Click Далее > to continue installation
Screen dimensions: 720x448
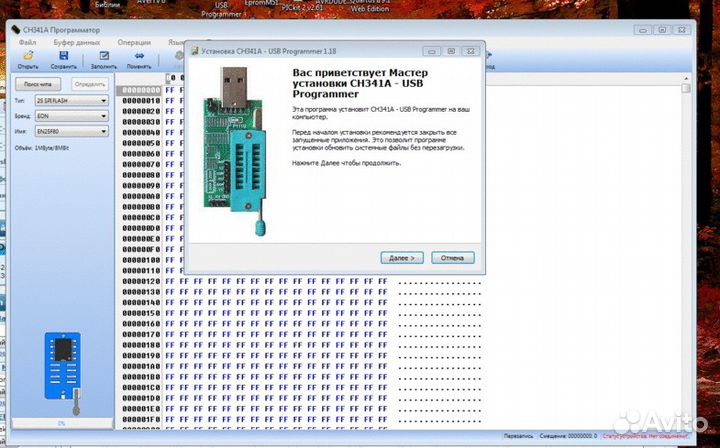[x=402, y=258]
